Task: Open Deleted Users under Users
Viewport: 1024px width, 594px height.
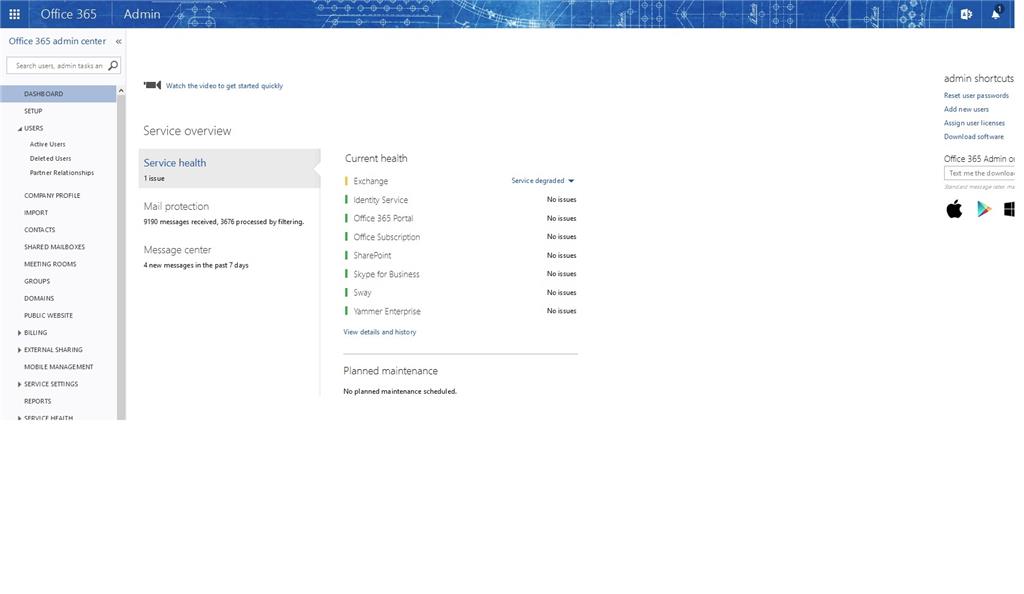Action: click(x=50, y=159)
